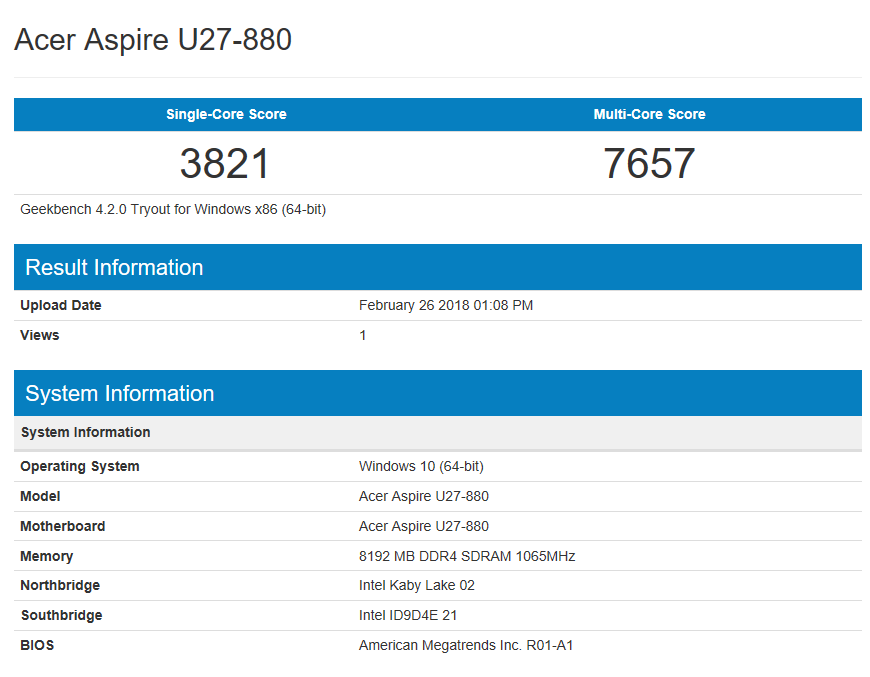Select the "Model" row label
Image resolution: width=870 pixels, height=677 pixels.
40,496
